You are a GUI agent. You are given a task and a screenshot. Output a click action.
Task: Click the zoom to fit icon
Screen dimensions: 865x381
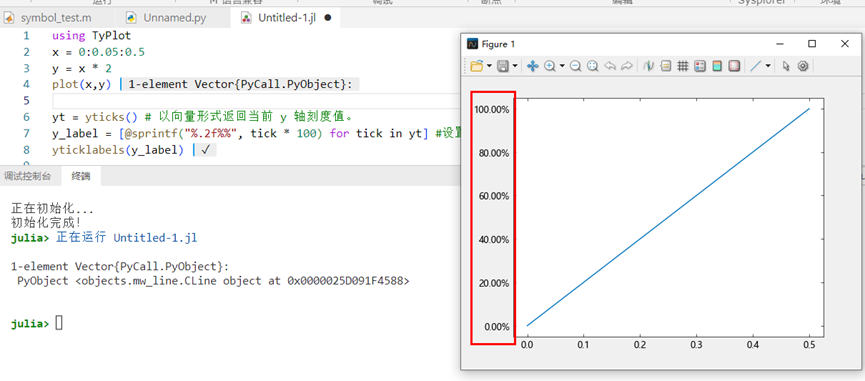592,66
